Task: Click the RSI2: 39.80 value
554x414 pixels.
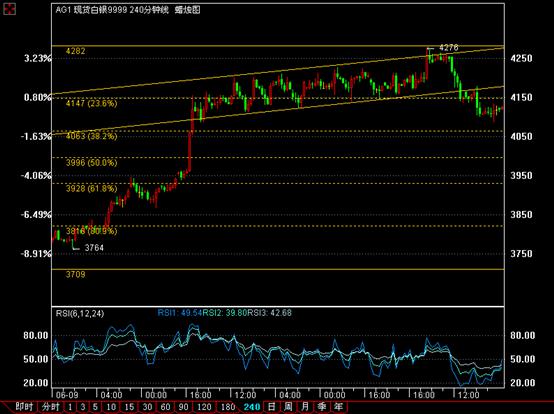Action: 225,313
